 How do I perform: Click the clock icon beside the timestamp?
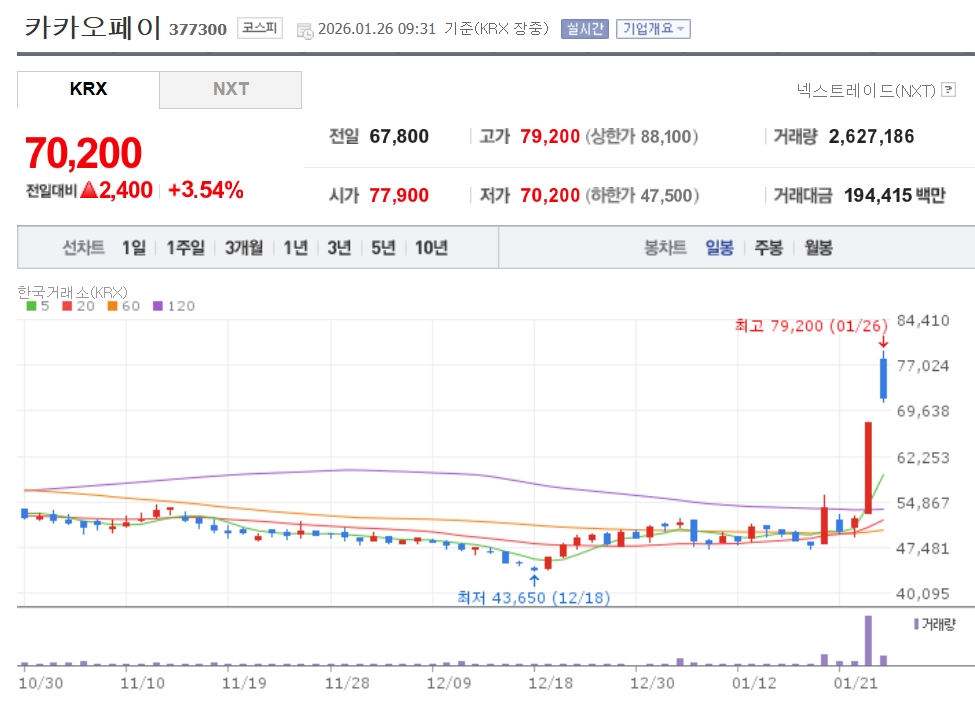click(x=305, y=30)
